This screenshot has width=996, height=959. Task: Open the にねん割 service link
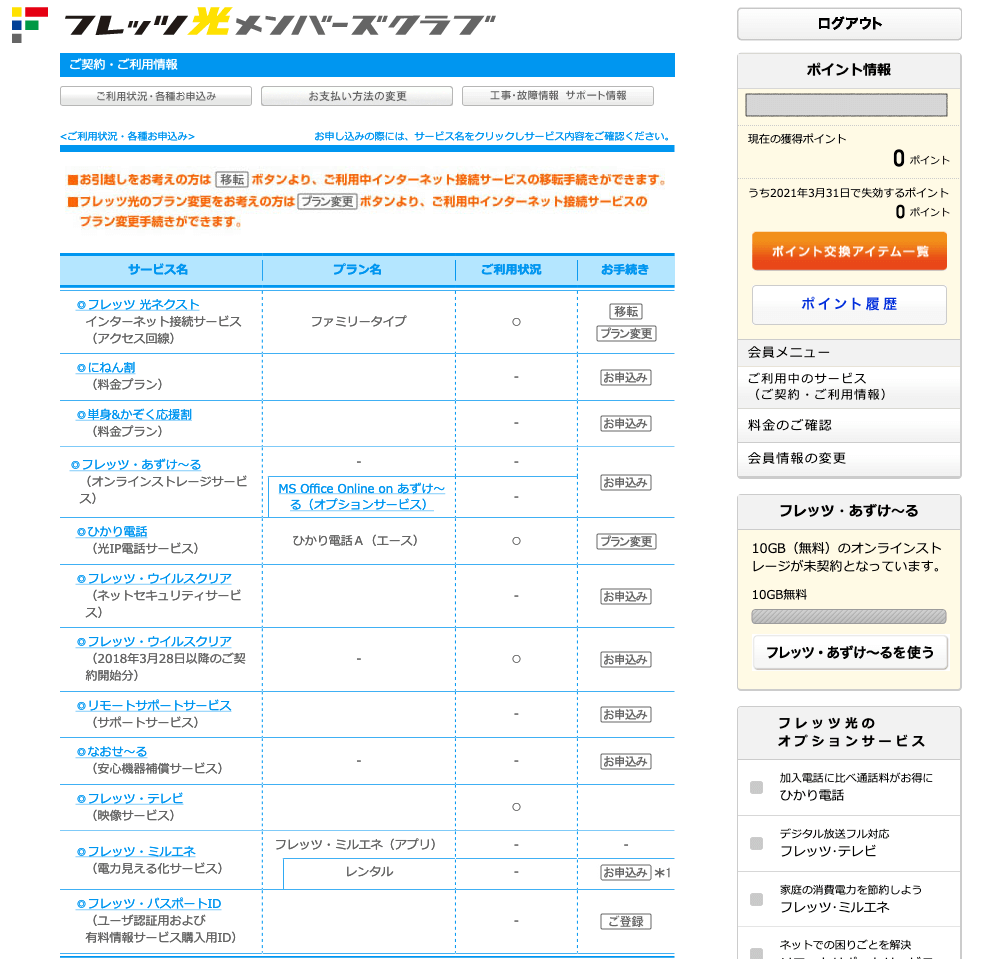click(106, 368)
